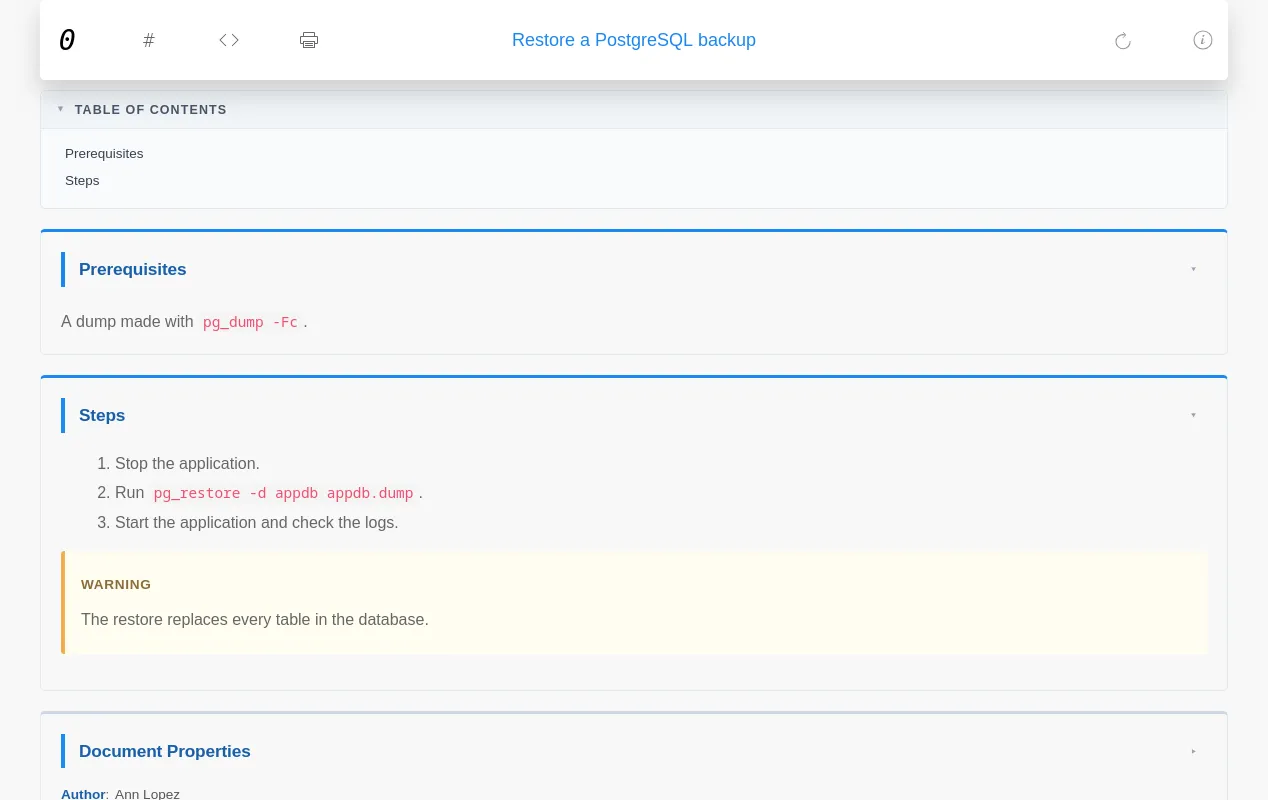The height and width of the screenshot is (800, 1280).
Task: Expand the Document Properties section arrow
Action: [1193, 751]
